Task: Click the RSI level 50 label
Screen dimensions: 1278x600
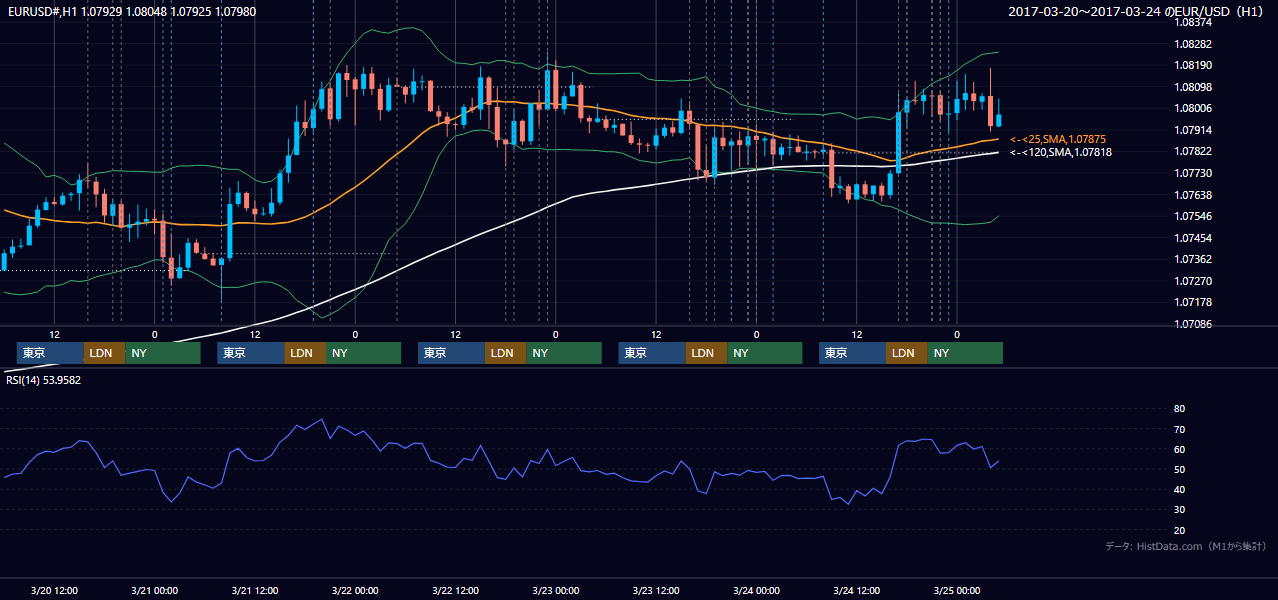Action: [x=1180, y=469]
